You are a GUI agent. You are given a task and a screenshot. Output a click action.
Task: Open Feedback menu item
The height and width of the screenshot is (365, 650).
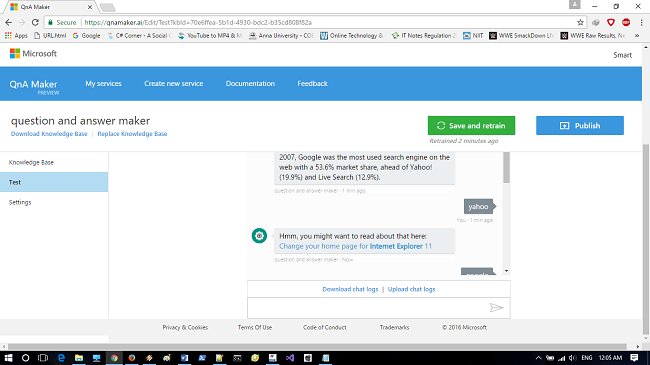pos(312,83)
